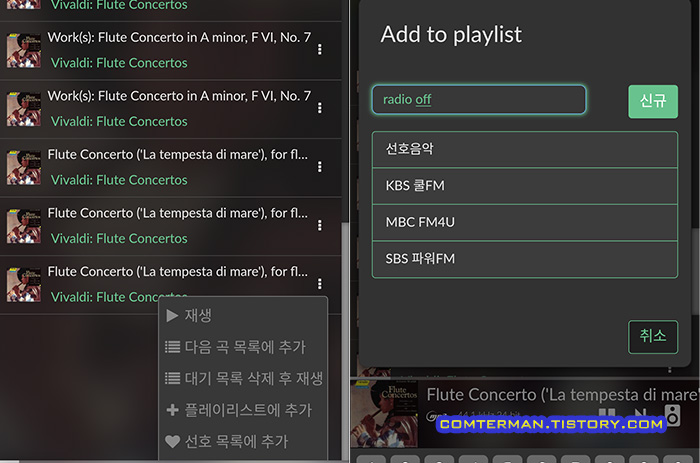Select 선호 목록에 추가 heart menu entry
This screenshot has height=463, width=700.
[244, 442]
